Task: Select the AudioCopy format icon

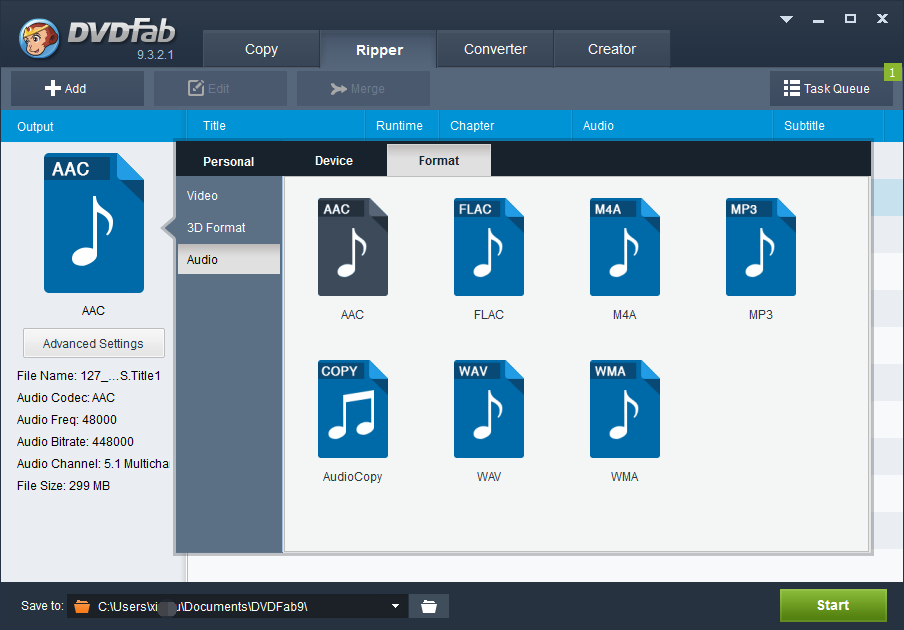Action: (x=352, y=409)
